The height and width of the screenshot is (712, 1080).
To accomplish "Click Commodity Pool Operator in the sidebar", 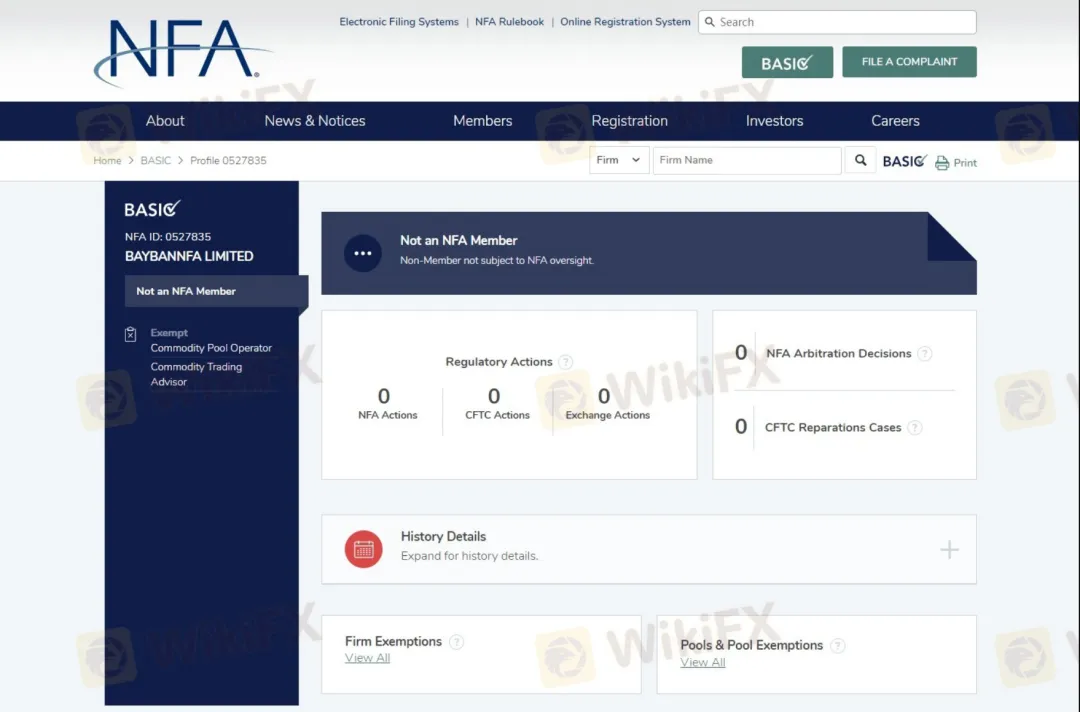I will (x=211, y=348).
